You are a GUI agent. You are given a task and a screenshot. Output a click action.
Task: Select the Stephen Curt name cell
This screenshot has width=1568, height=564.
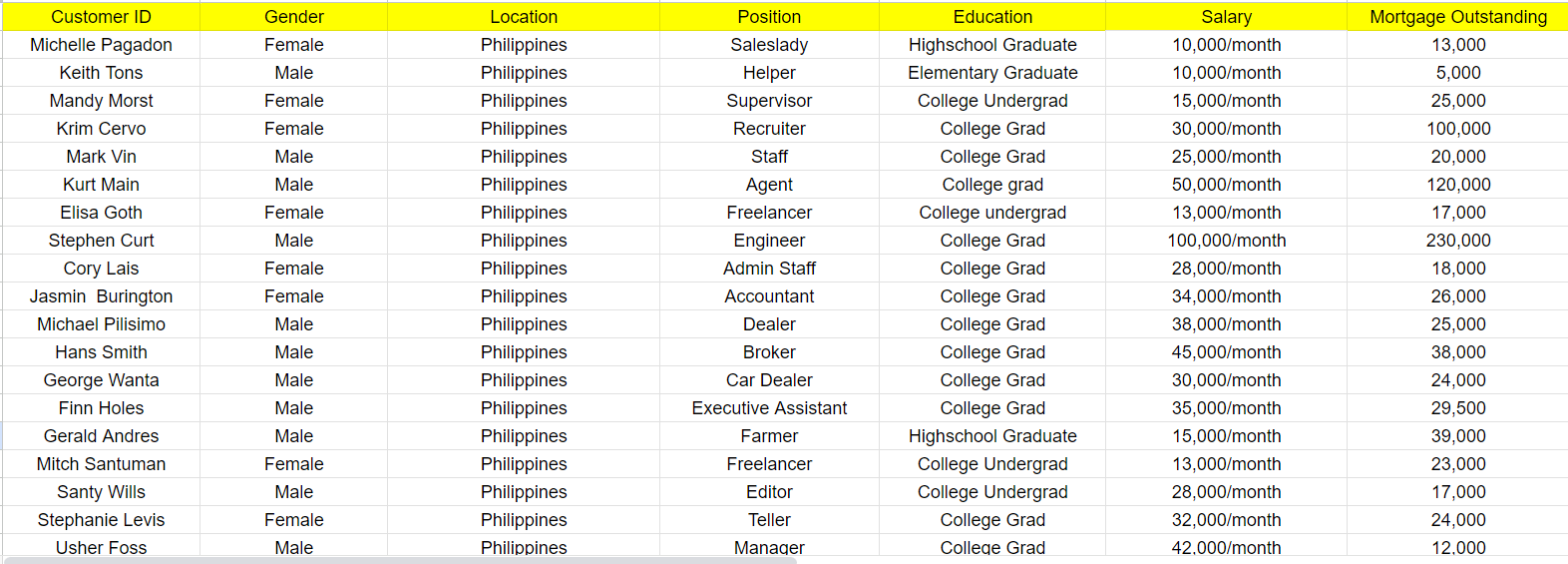pos(101,241)
